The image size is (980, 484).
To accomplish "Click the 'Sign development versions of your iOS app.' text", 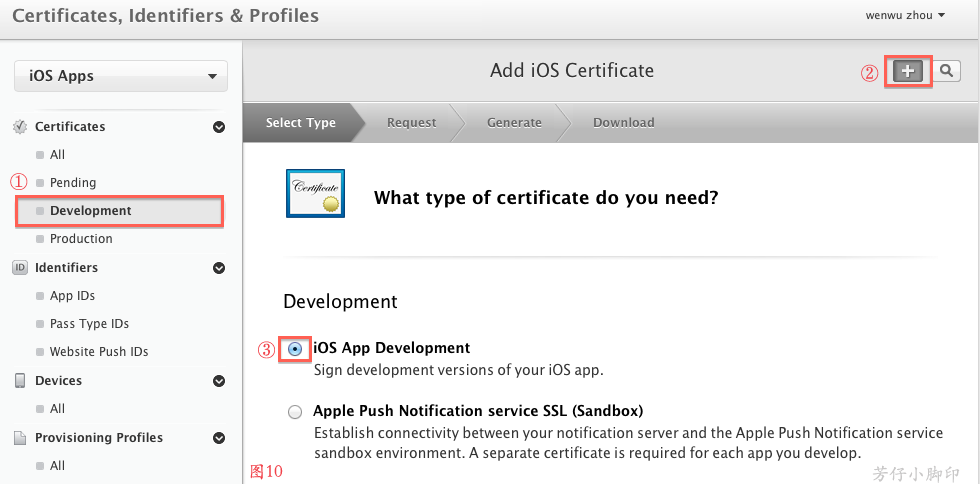I will [458, 370].
